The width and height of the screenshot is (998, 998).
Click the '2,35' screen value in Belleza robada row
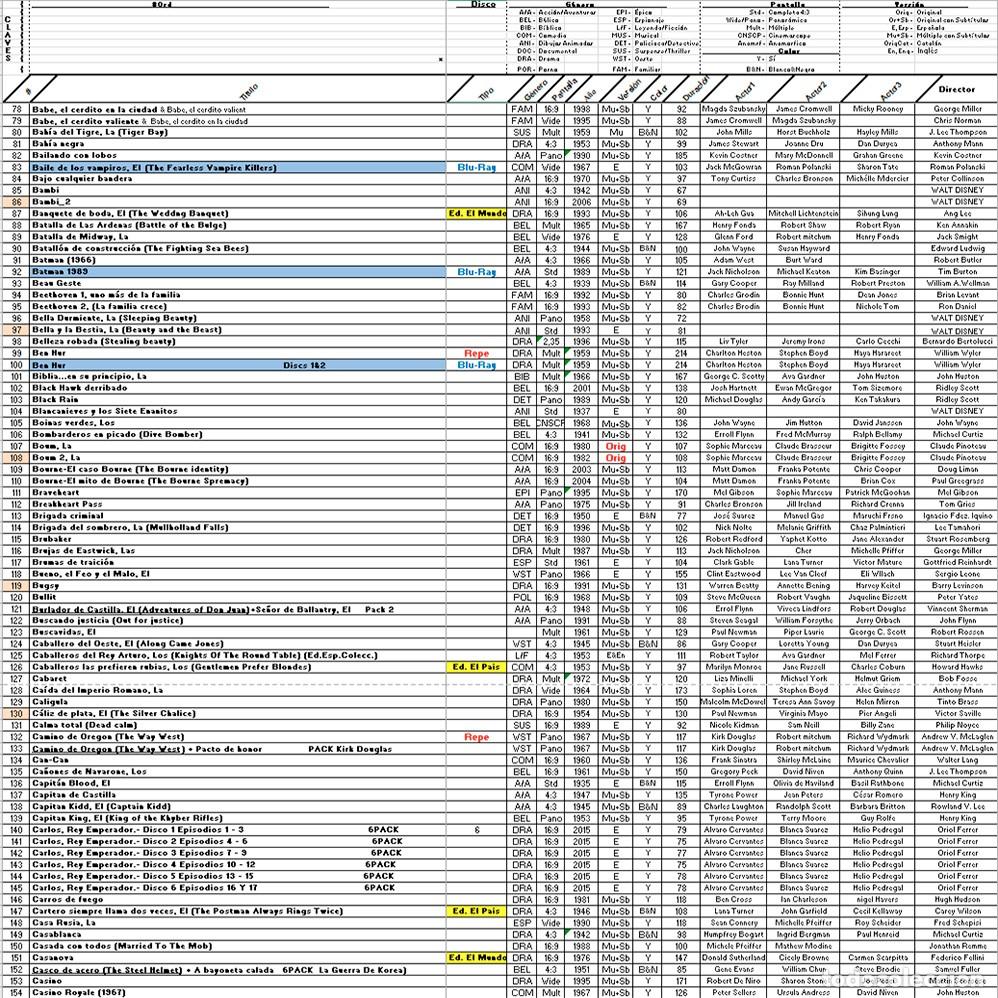551,341
